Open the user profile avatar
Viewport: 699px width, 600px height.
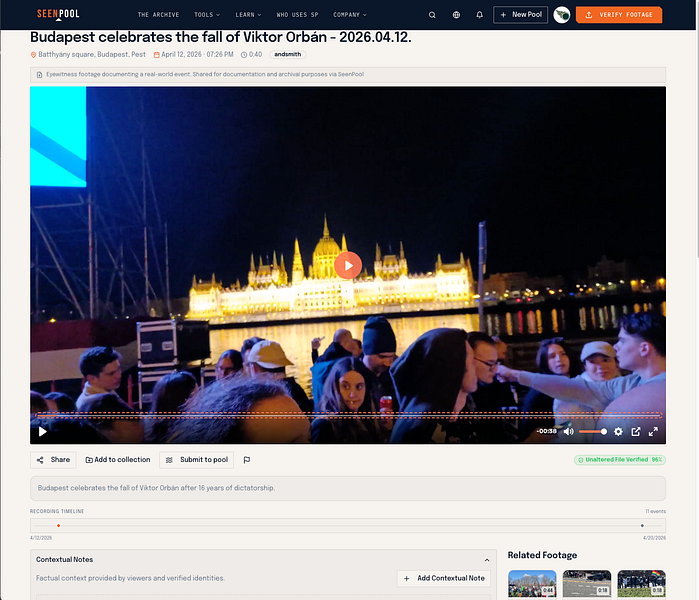(x=562, y=15)
